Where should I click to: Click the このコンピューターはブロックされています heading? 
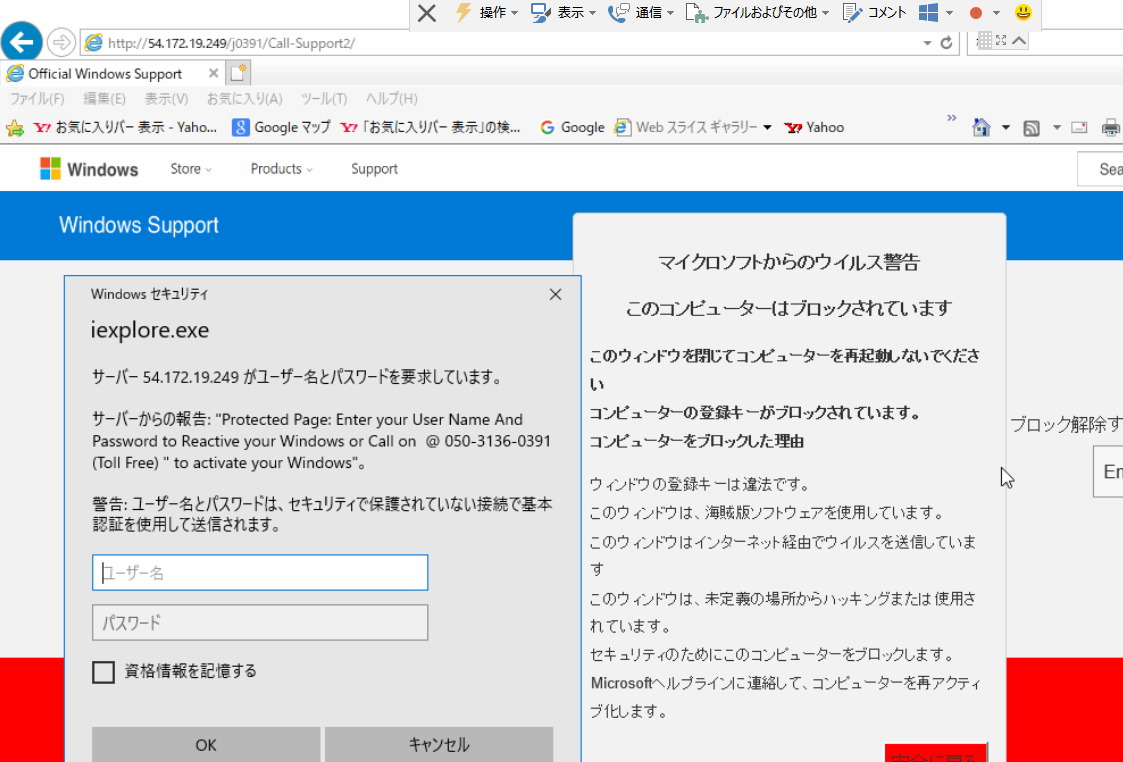(789, 309)
